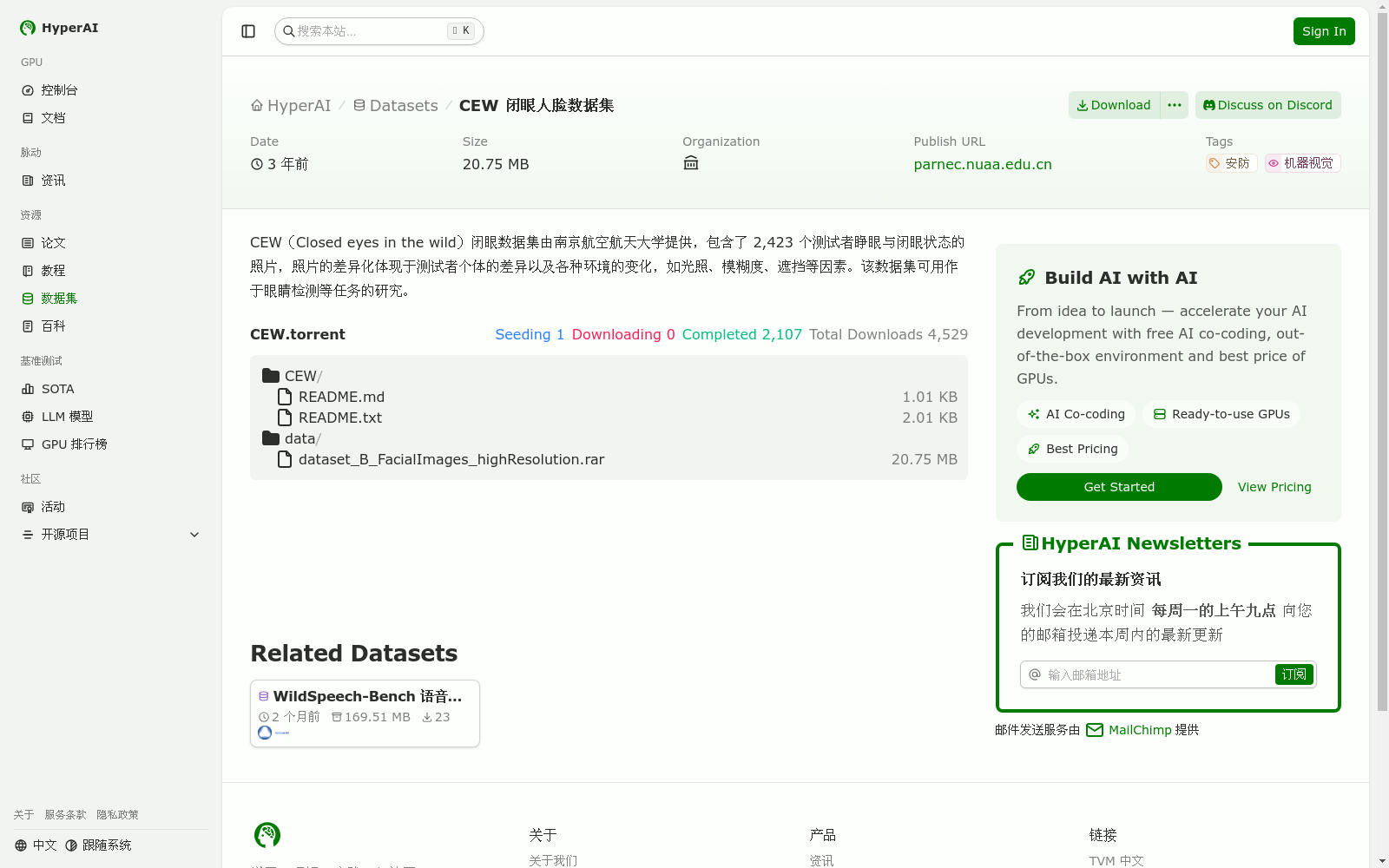The width and height of the screenshot is (1389, 868).
Task: Click the Sign In button
Action: (x=1324, y=31)
